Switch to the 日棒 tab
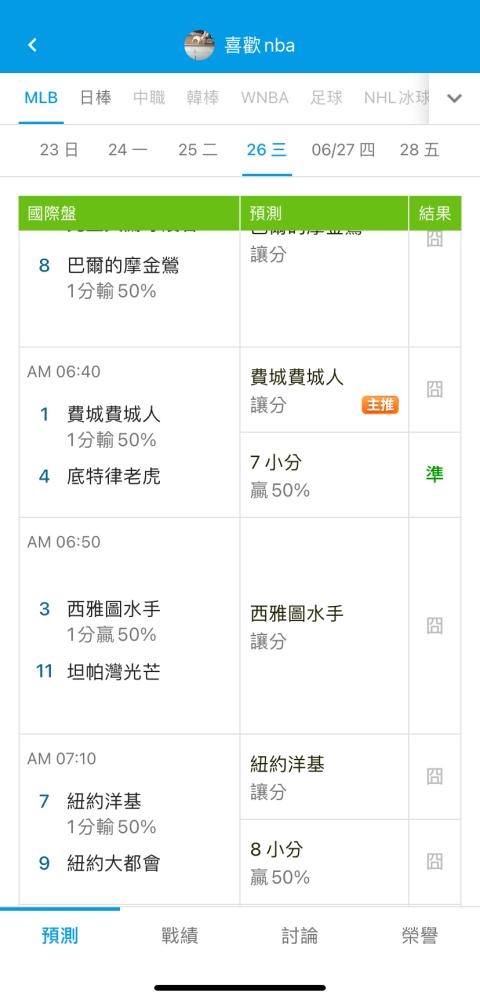This screenshot has width=480, height=1000. tap(96, 98)
